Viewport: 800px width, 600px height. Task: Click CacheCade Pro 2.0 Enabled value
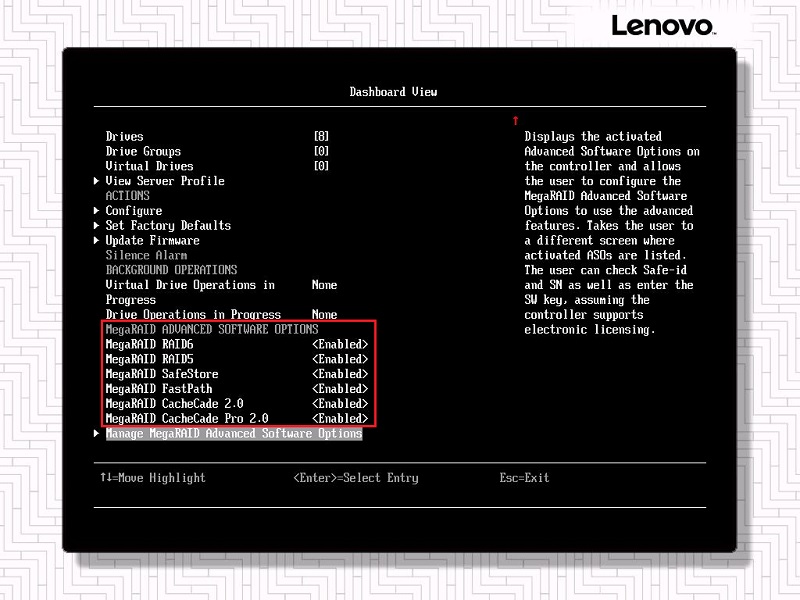point(340,419)
